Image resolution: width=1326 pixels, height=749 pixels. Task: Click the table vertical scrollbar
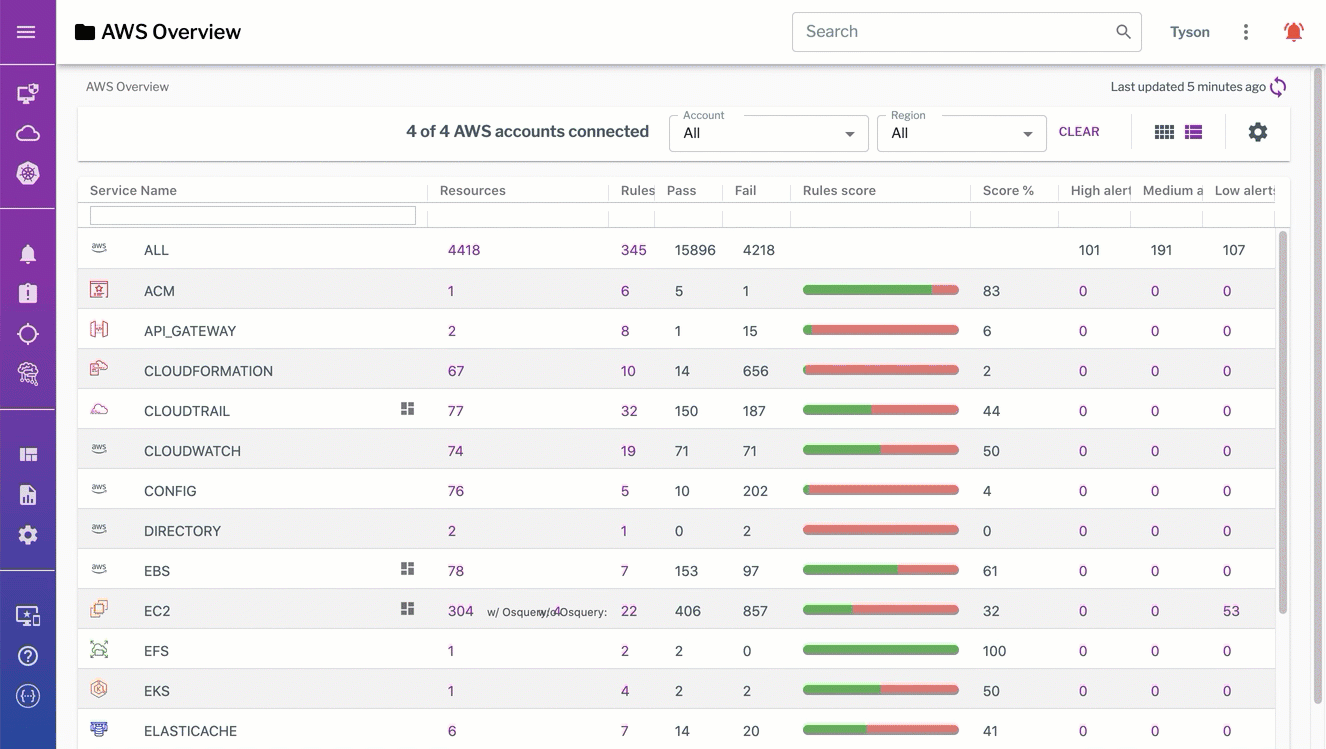(1283, 422)
